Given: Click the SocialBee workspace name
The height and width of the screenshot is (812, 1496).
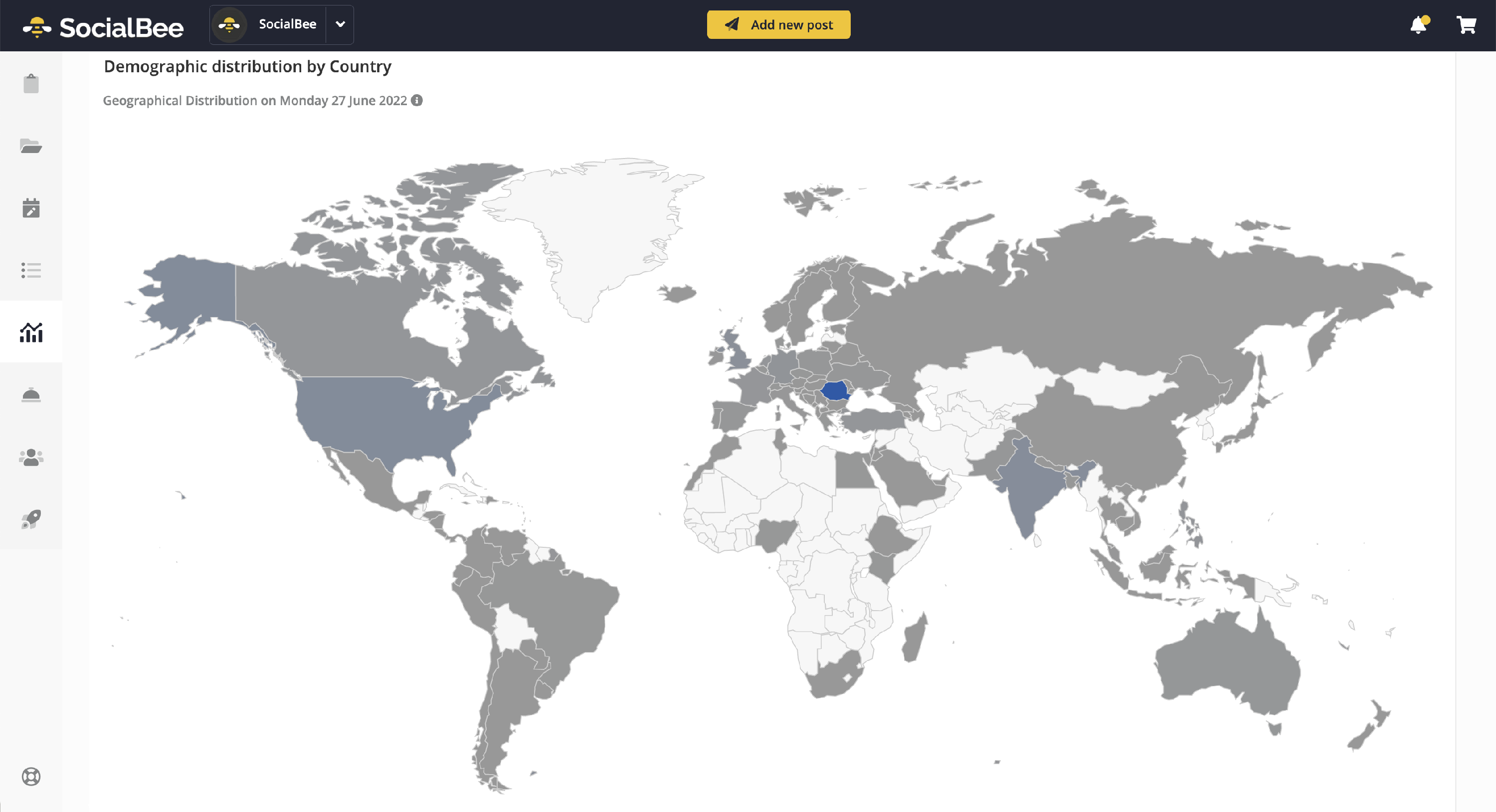Looking at the screenshot, I should tap(287, 24).
